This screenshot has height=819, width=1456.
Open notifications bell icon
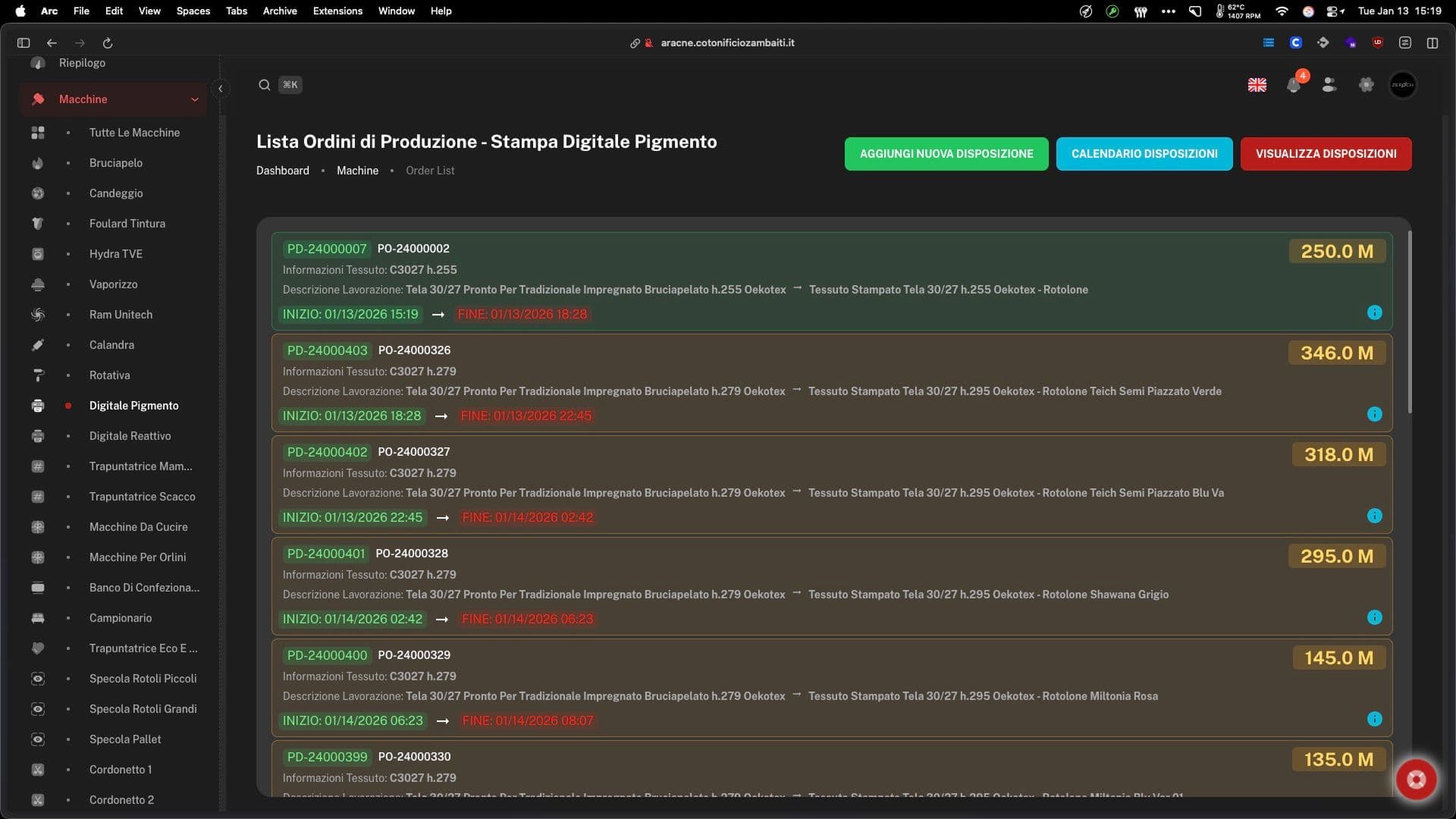pyautogui.click(x=1294, y=85)
